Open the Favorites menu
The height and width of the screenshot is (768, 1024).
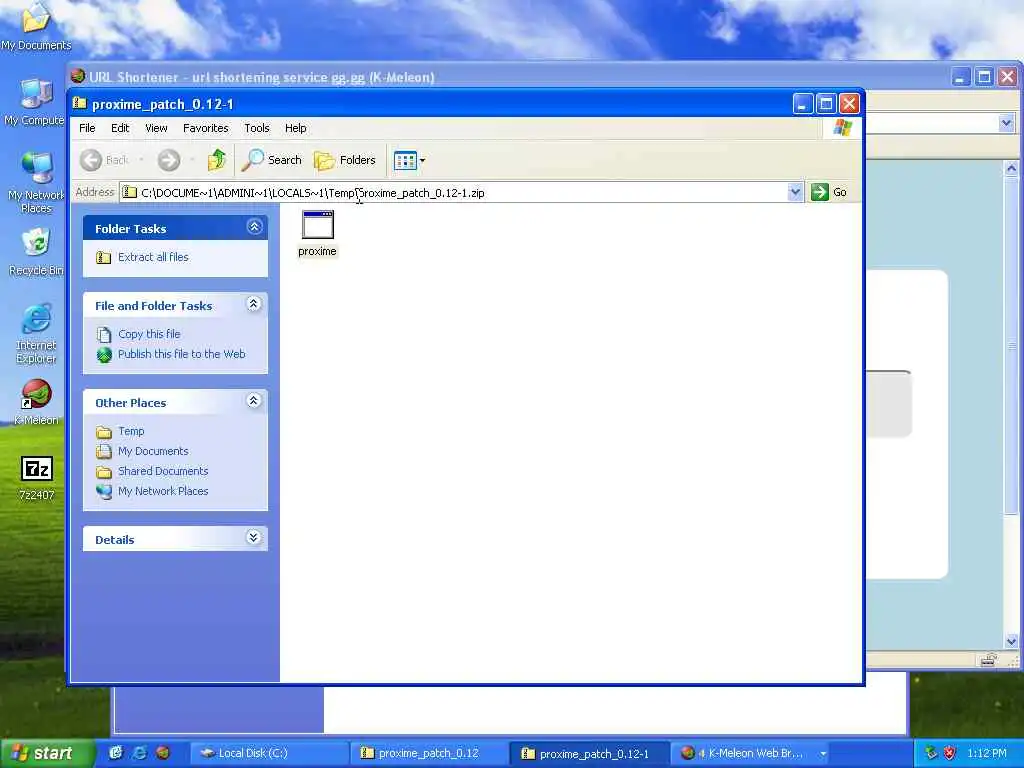[x=206, y=128]
